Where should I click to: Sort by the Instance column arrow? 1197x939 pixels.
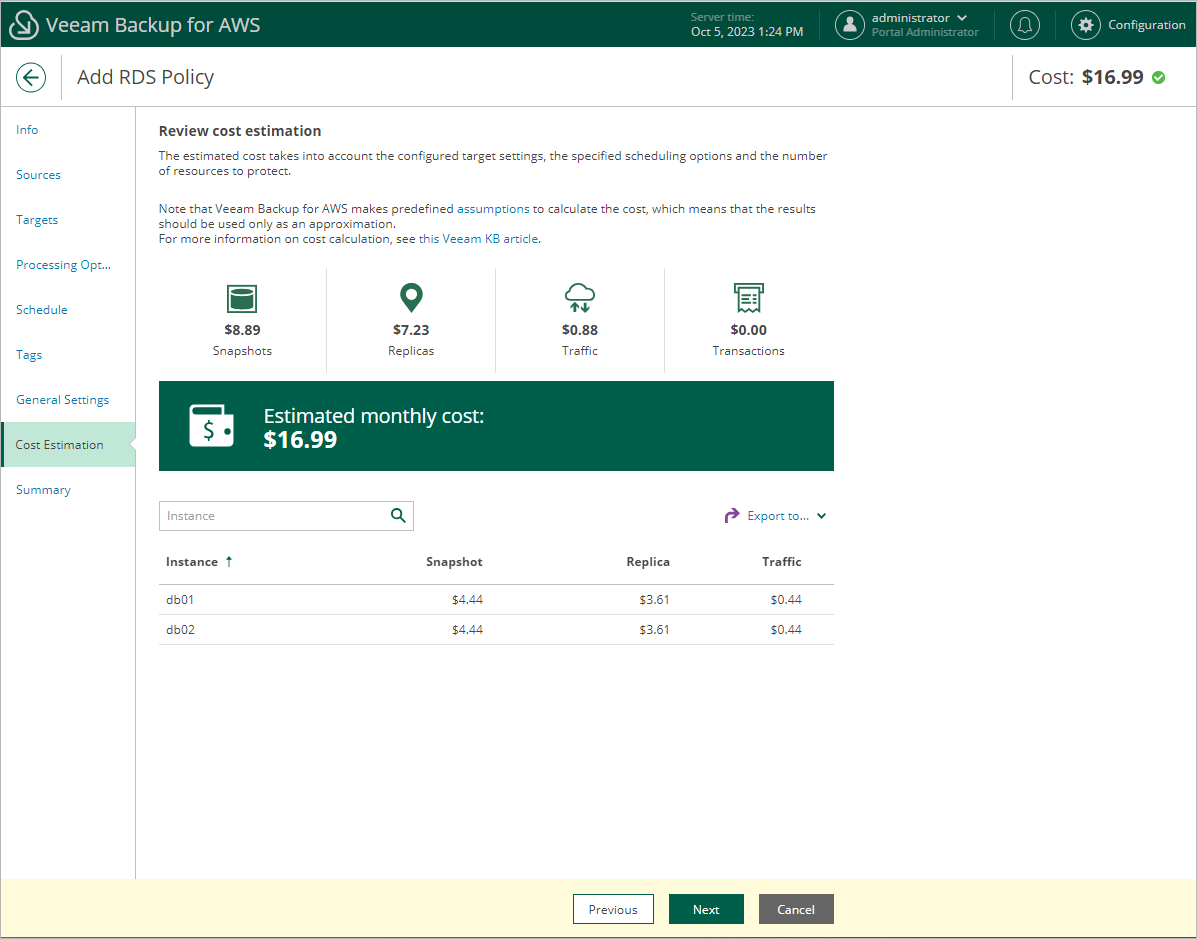point(229,561)
